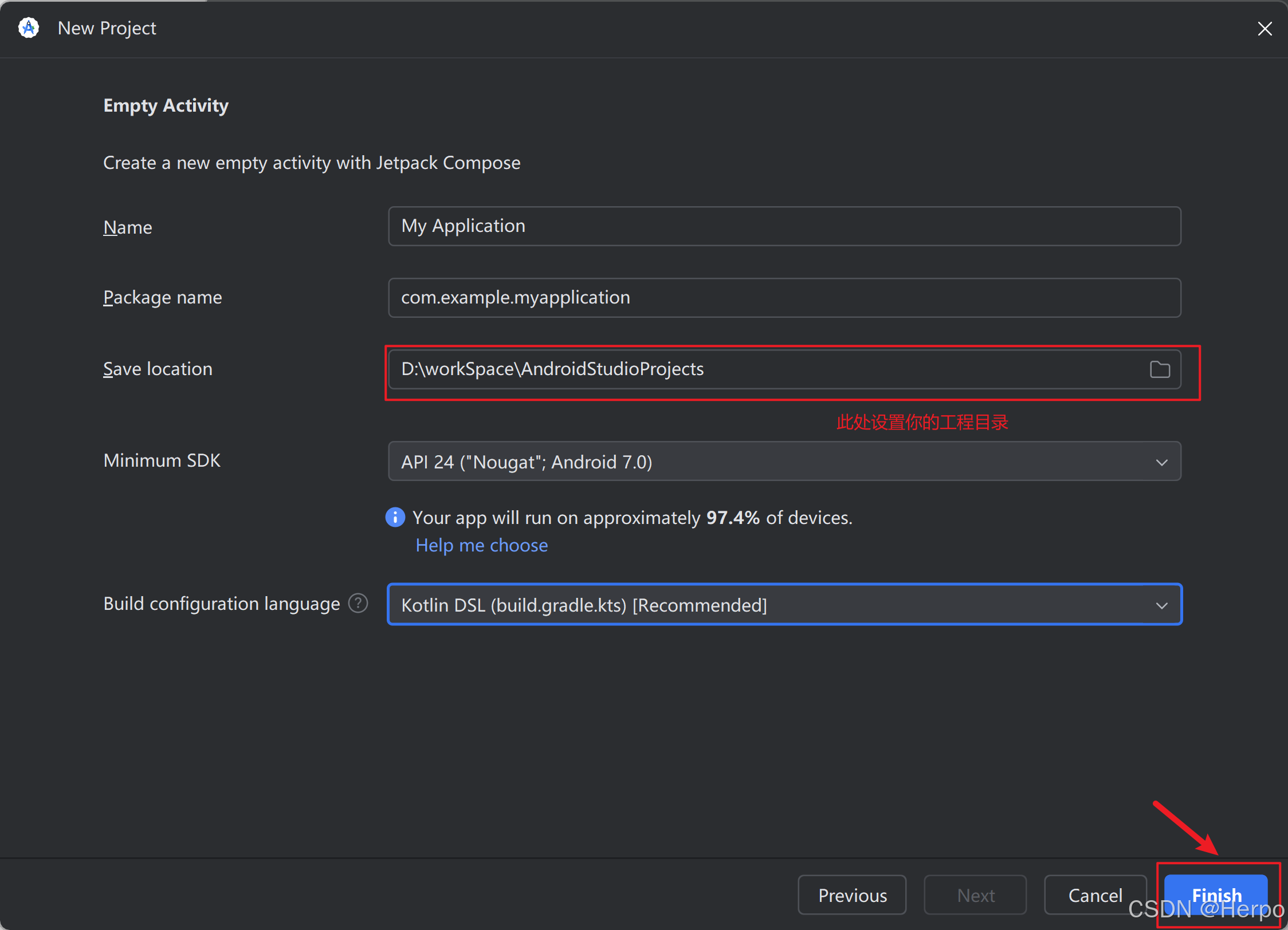Click the help question mark beside Build configuration language
1288x930 pixels.
click(358, 603)
